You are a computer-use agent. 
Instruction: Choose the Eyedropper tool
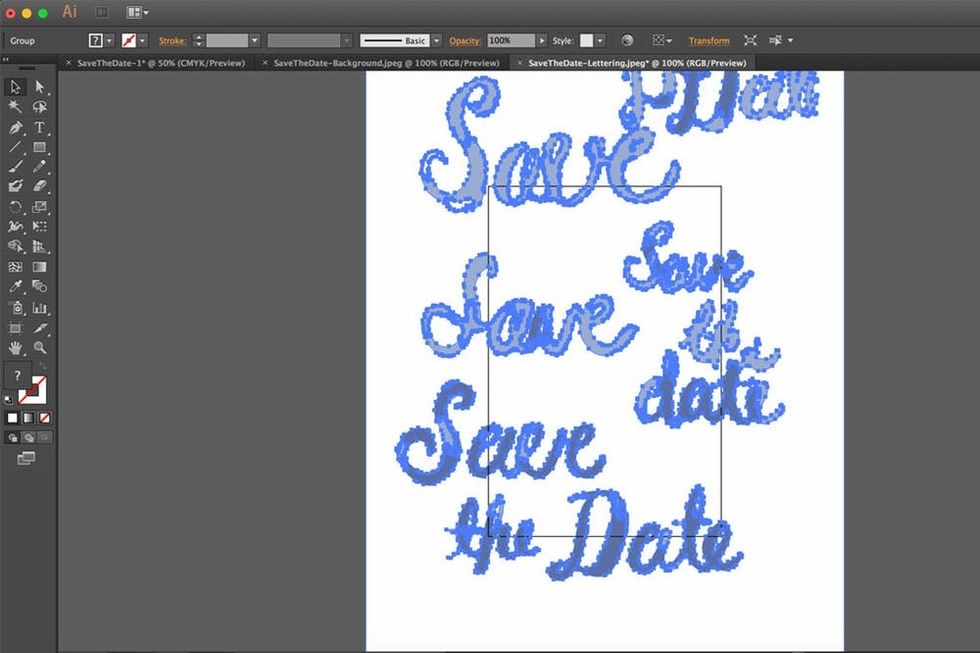pos(15,287)
